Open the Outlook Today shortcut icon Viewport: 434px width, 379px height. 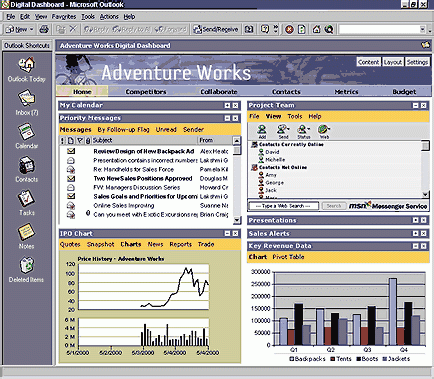(x=26, y=65)
